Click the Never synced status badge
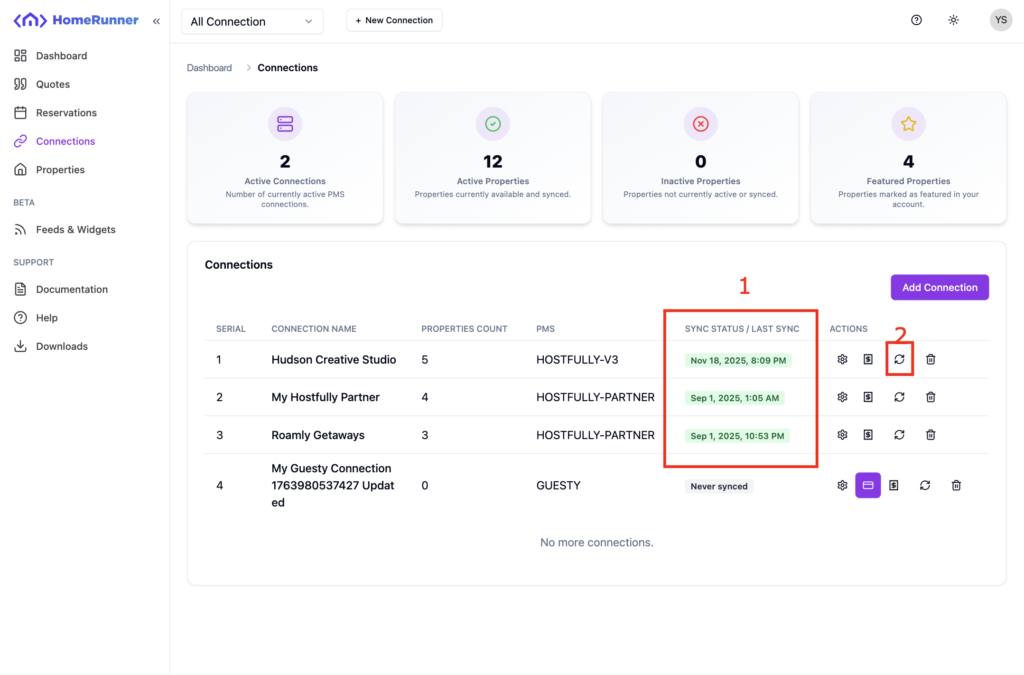This screenshot has height=675, width=1024. [719, 486]
